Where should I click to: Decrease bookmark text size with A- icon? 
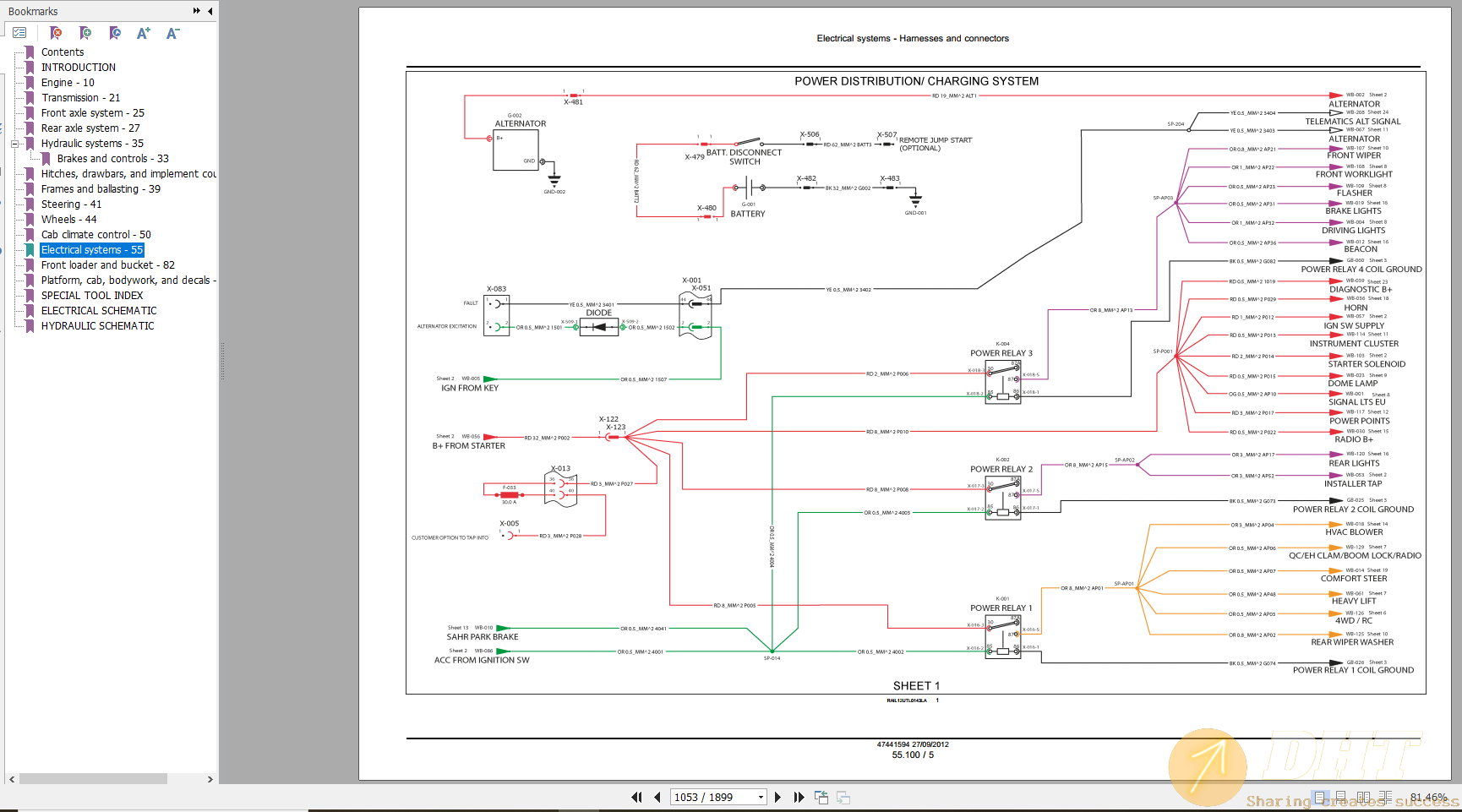click(x=172, y=33)
